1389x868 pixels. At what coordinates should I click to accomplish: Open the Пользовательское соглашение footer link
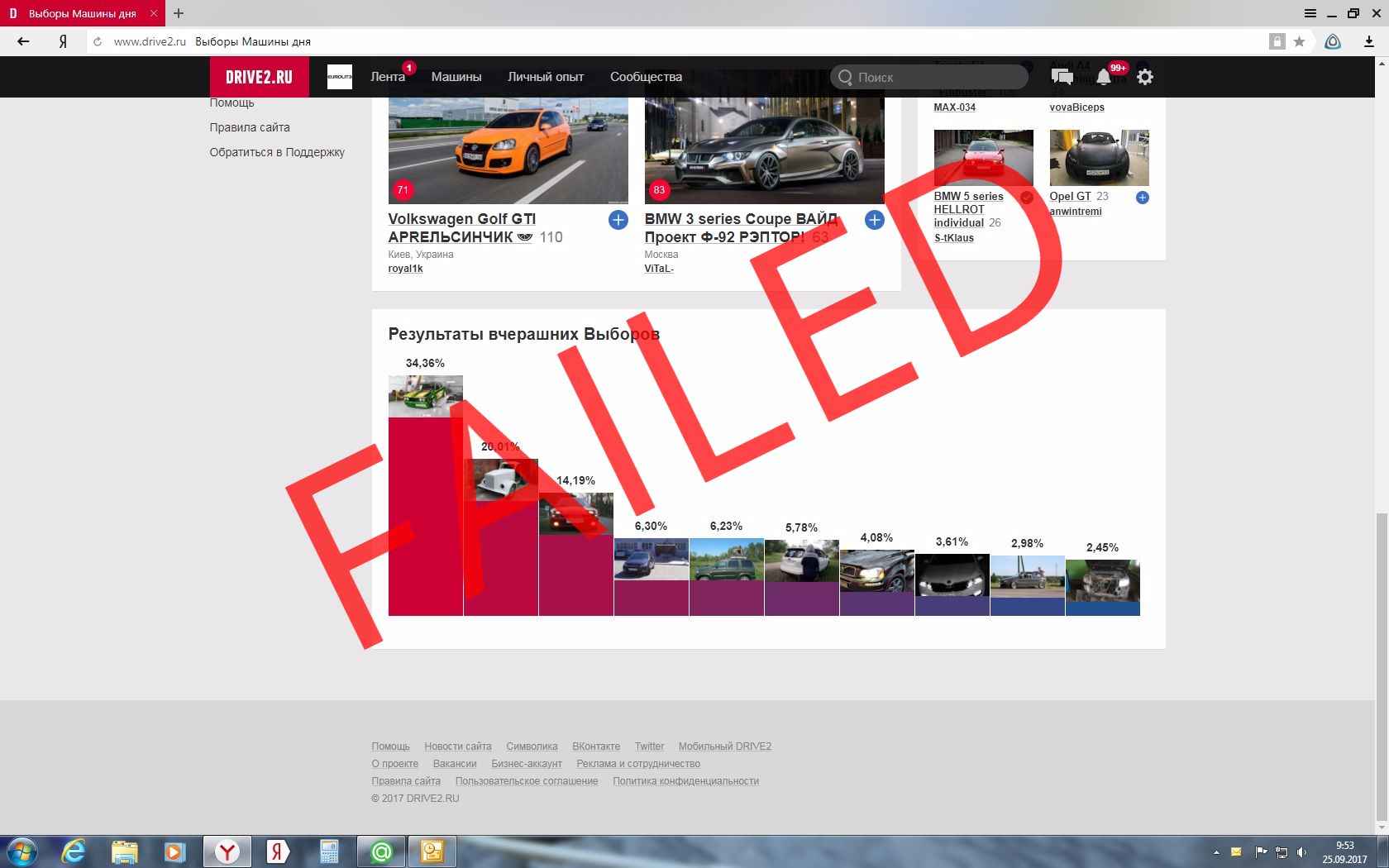(527, 781)
